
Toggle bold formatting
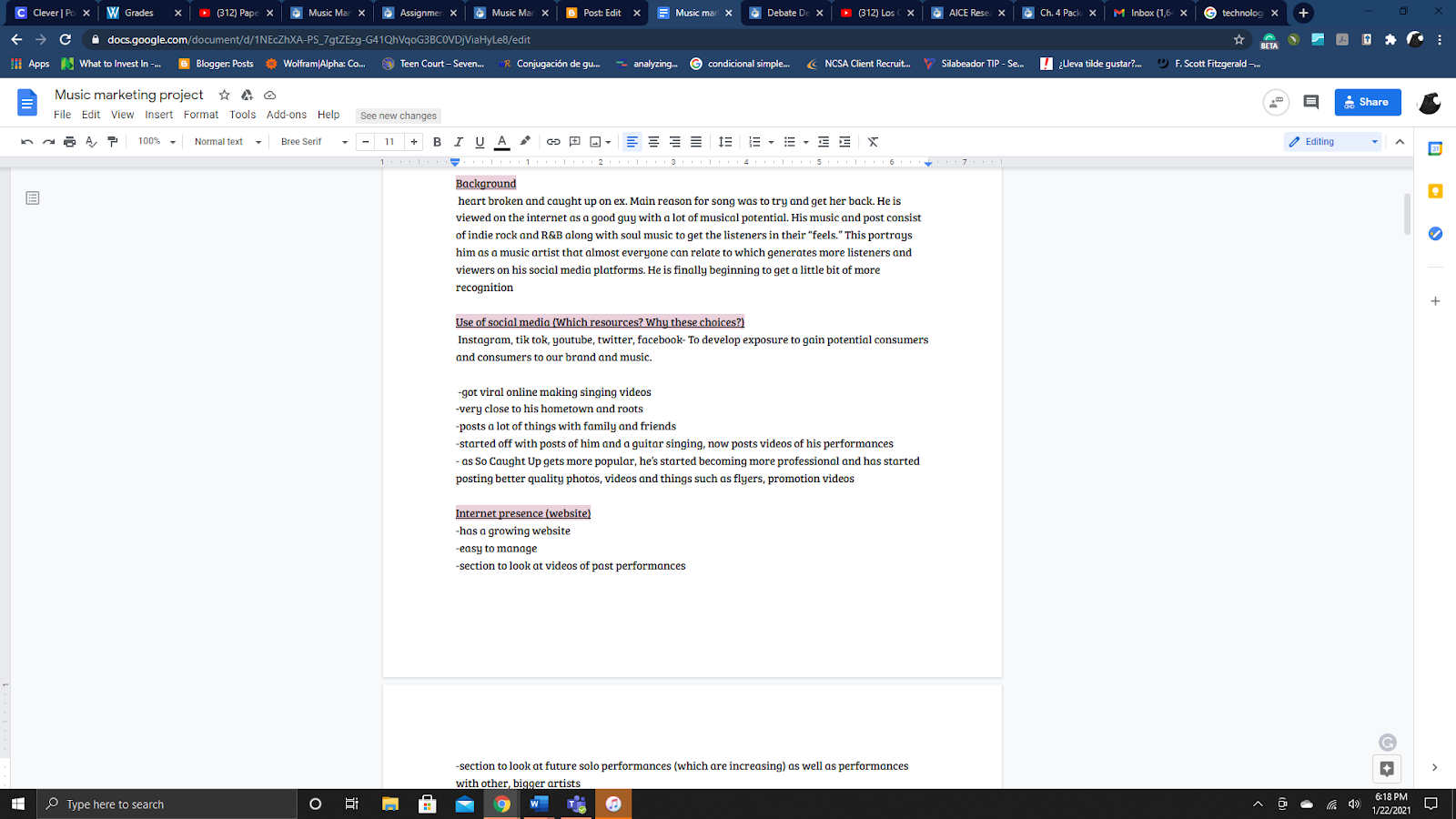[437, 142]
